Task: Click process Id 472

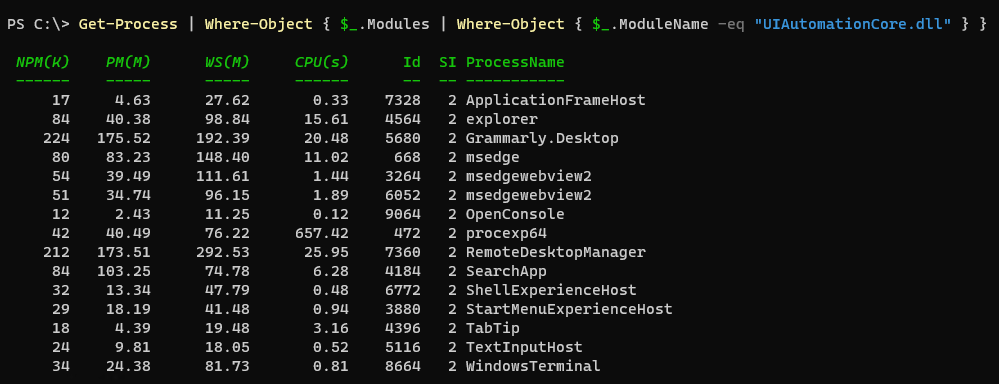Action: tap(407, 233)
